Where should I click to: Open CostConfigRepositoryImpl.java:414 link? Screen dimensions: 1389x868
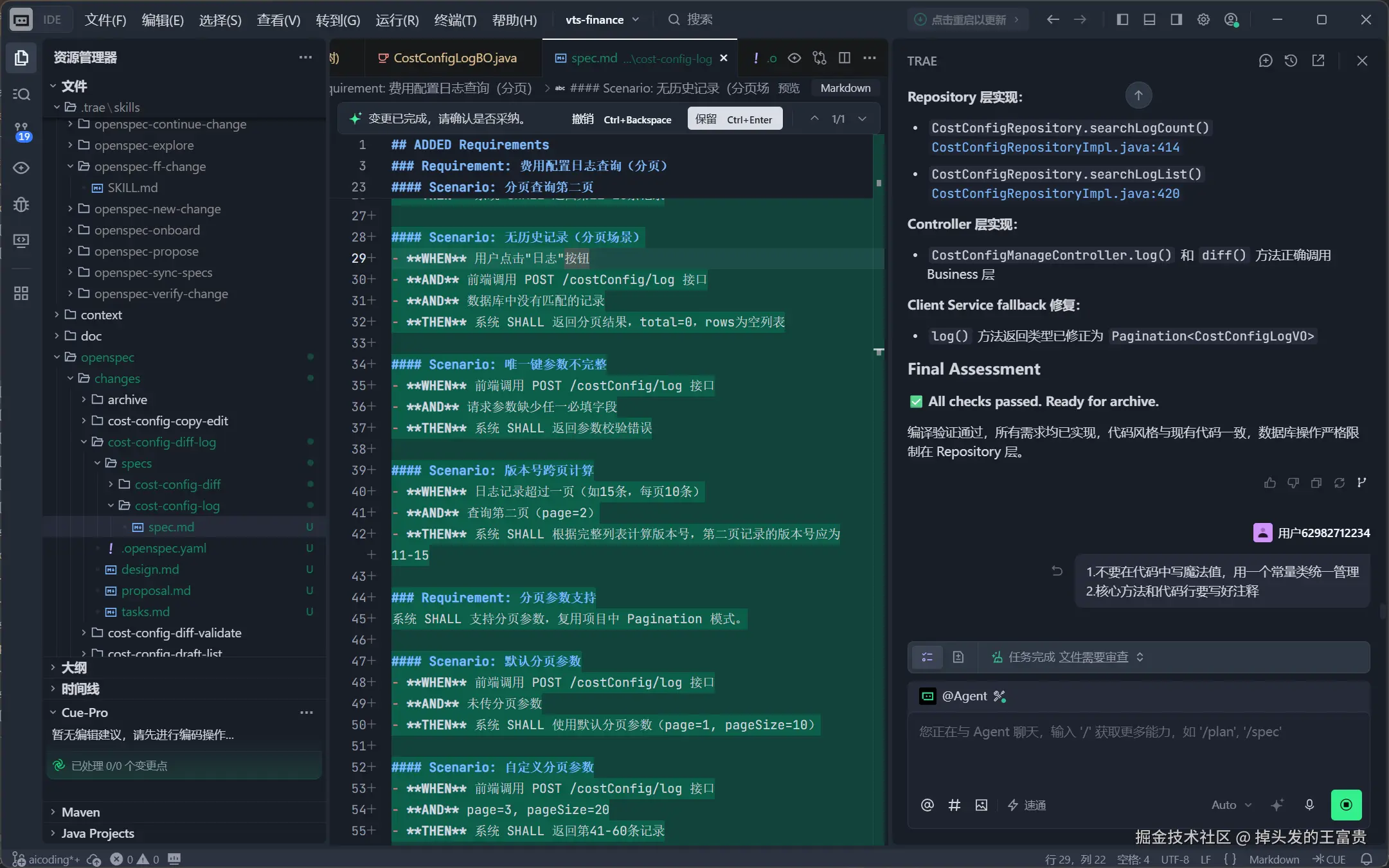(1055, 147)
